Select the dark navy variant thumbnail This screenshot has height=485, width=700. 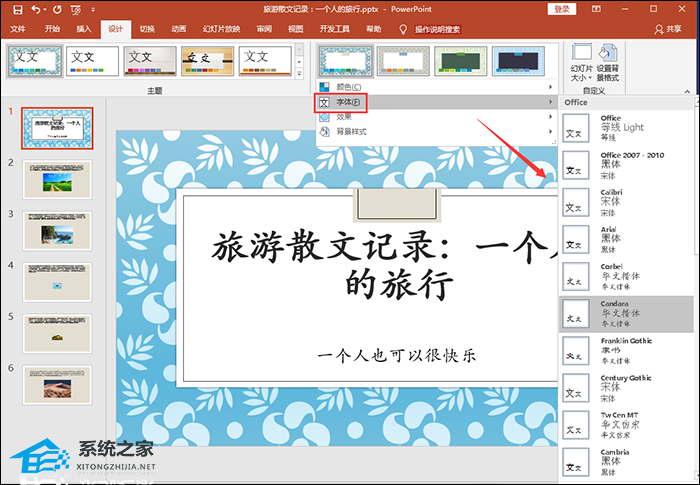click(x=518, y=61)
